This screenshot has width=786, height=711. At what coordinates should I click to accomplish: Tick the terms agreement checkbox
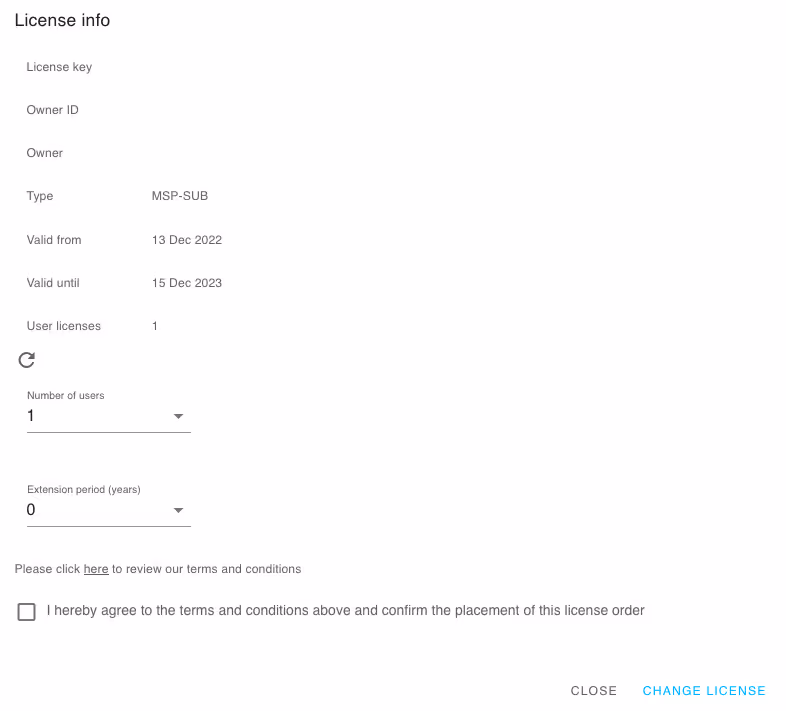point(27,612)
